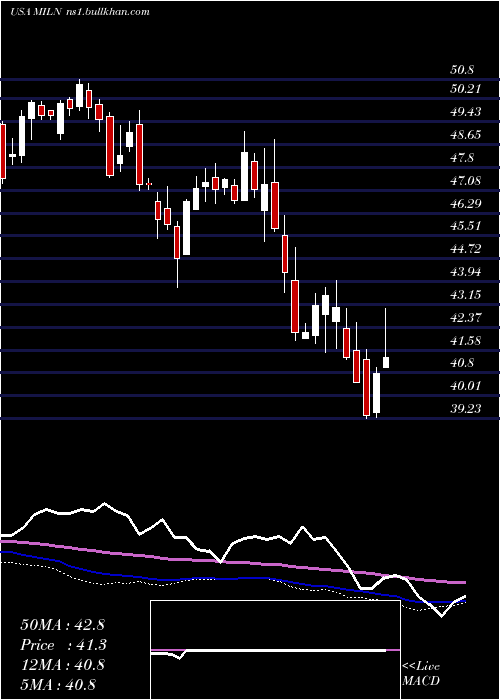The height and width of the screenshot is (700, 500).
Task: Click the 46.29 price axis label
Action: pyautogui.click(x=466, y=204)
